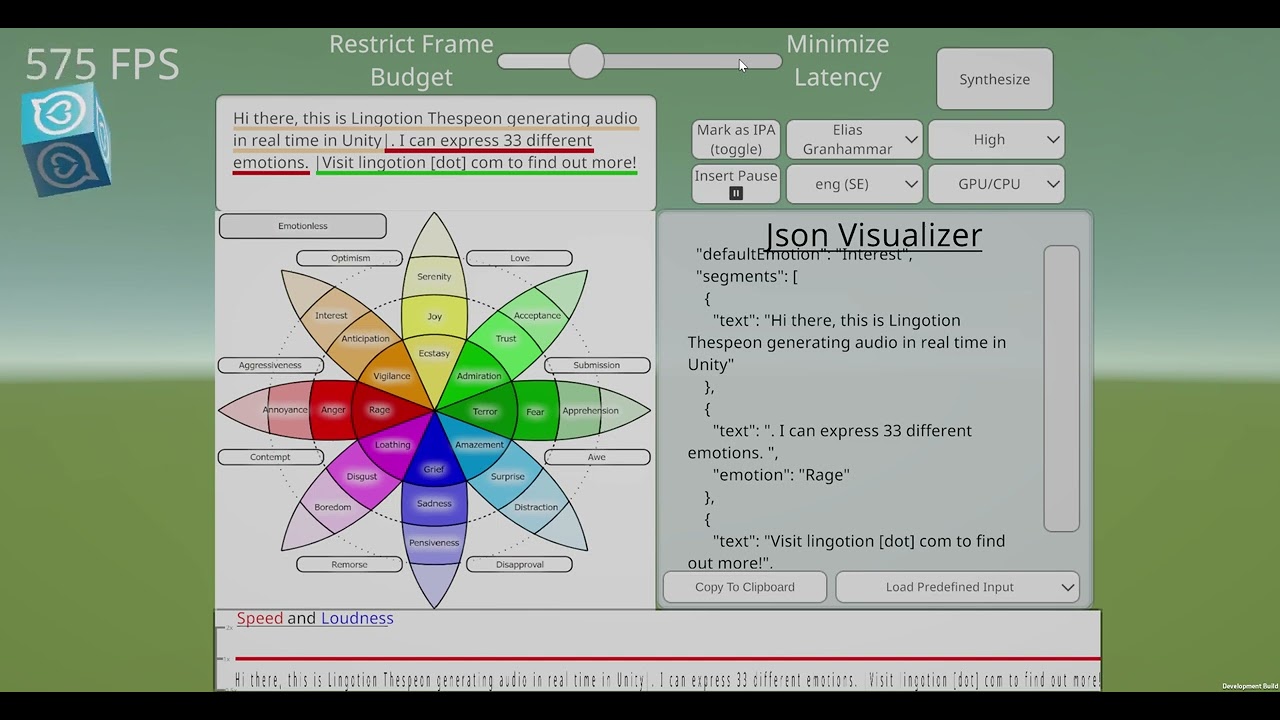
Task: Select the Grief emotion segment
Action: [434, 469]
